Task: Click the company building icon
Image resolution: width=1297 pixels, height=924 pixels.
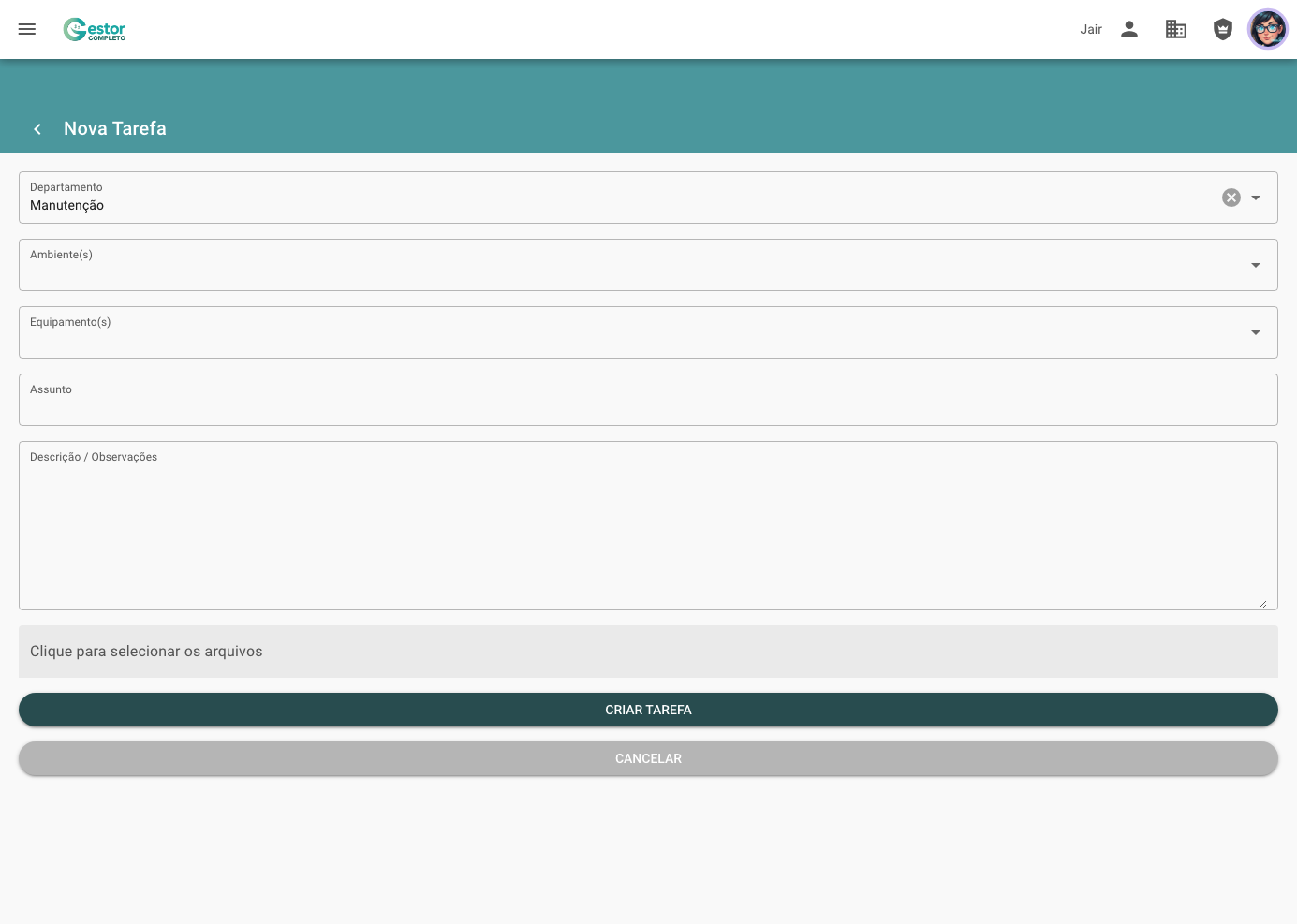Action: point(1176,29)
